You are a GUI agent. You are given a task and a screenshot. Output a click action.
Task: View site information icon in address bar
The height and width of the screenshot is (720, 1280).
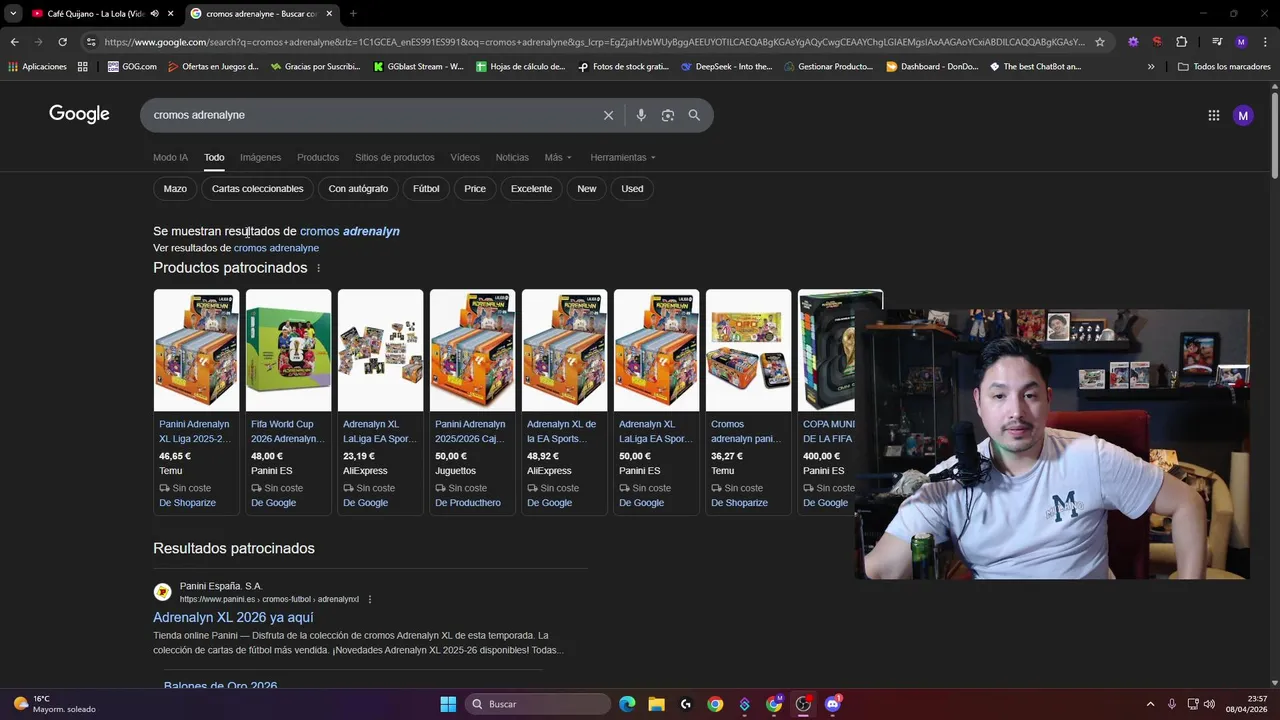91,42
